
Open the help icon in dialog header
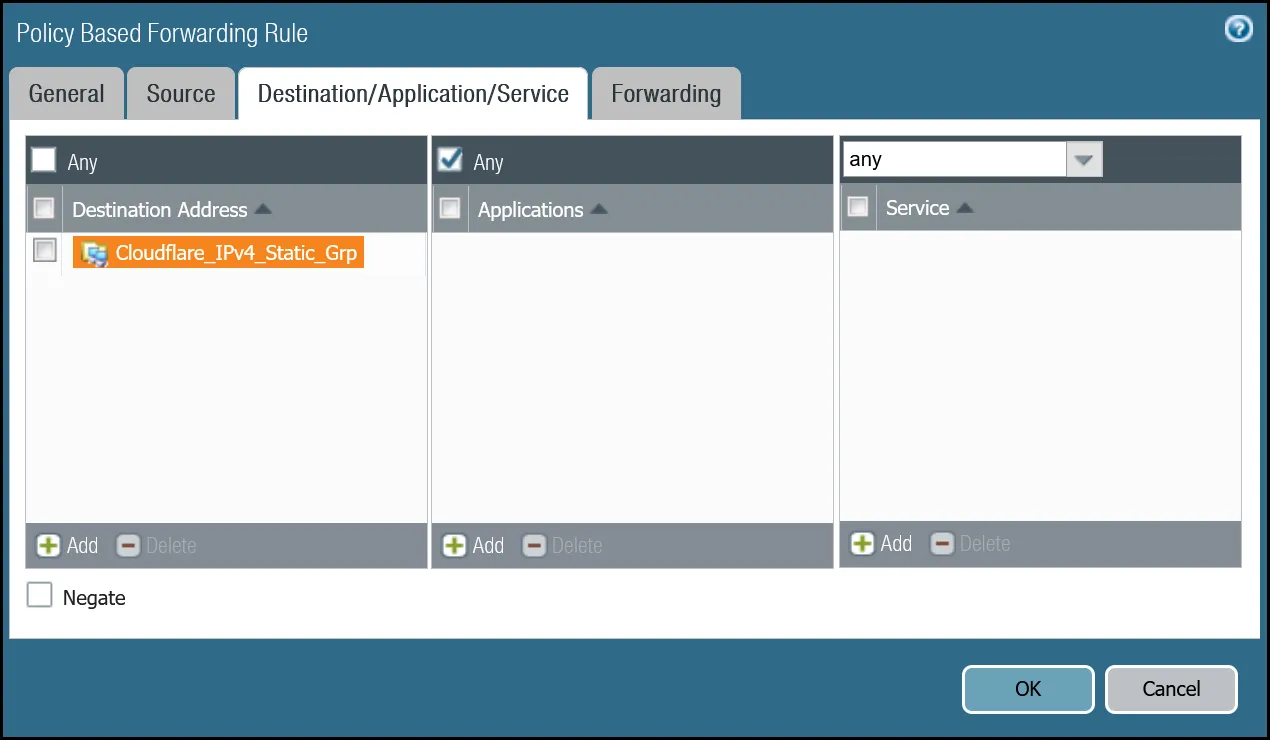(1238, 30)
